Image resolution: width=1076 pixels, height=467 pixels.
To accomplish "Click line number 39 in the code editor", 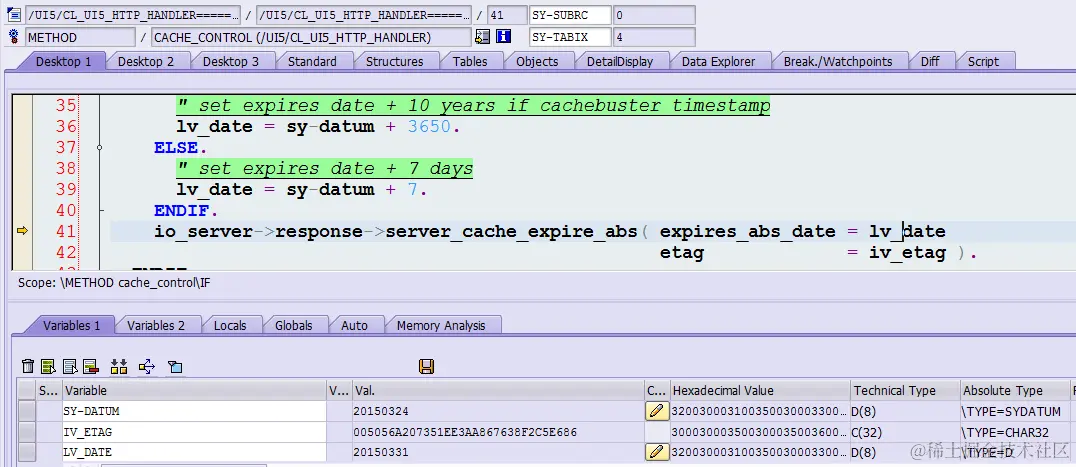I will pyautogui.click(x=67, y=189).
